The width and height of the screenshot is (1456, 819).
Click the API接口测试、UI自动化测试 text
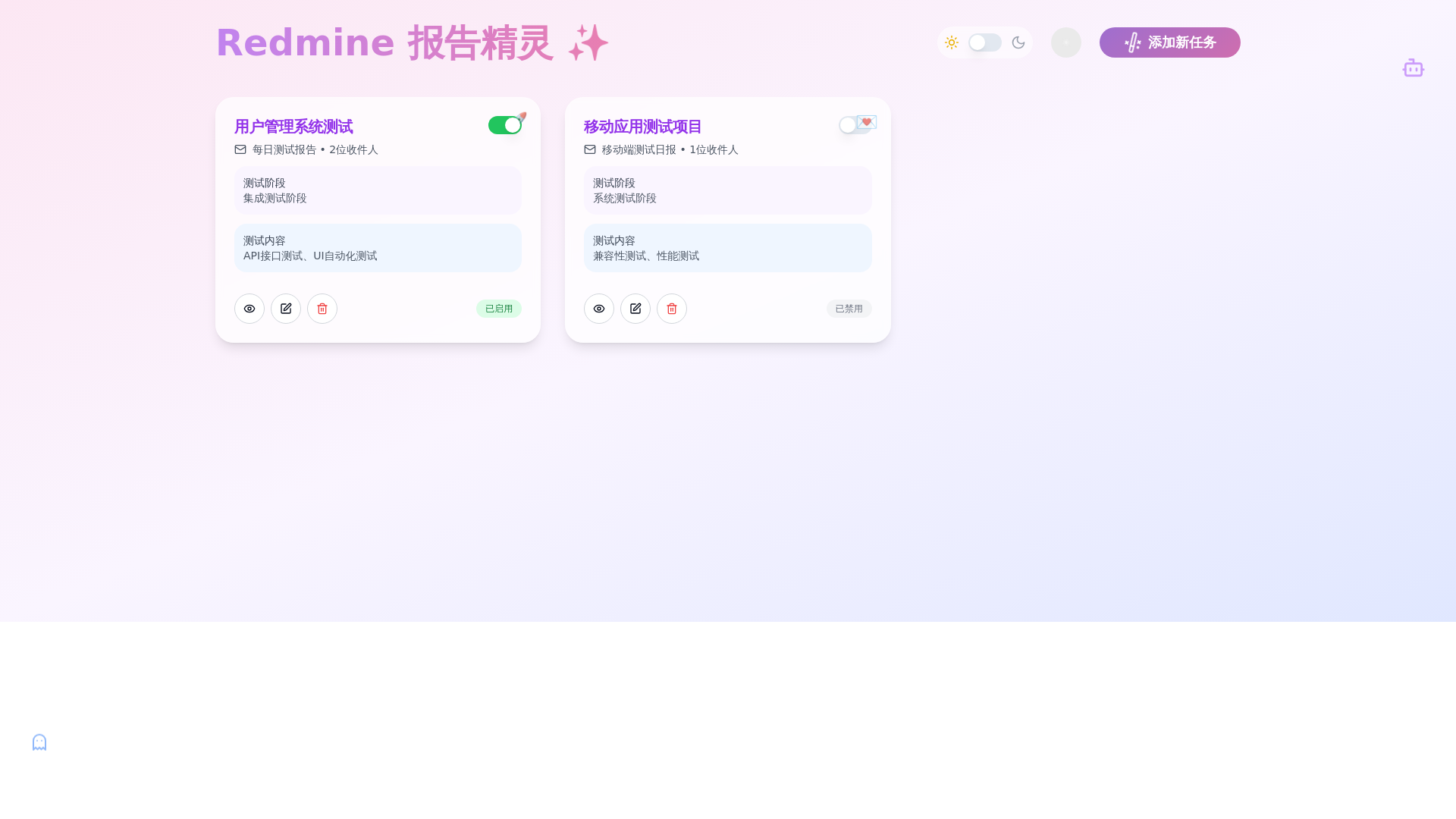click(x=310, y=256)
